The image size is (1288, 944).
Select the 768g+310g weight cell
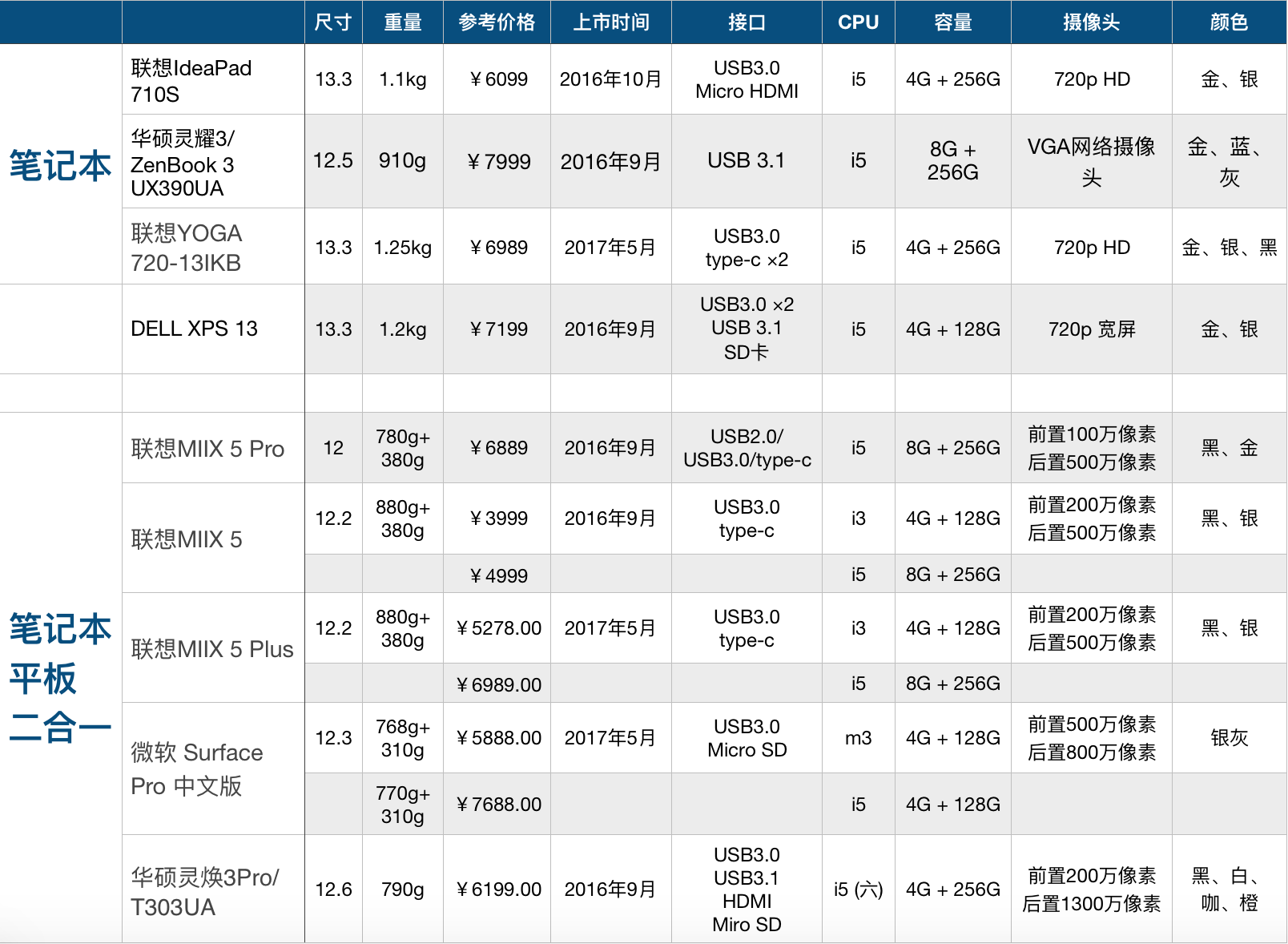click(x=403, y=738)
